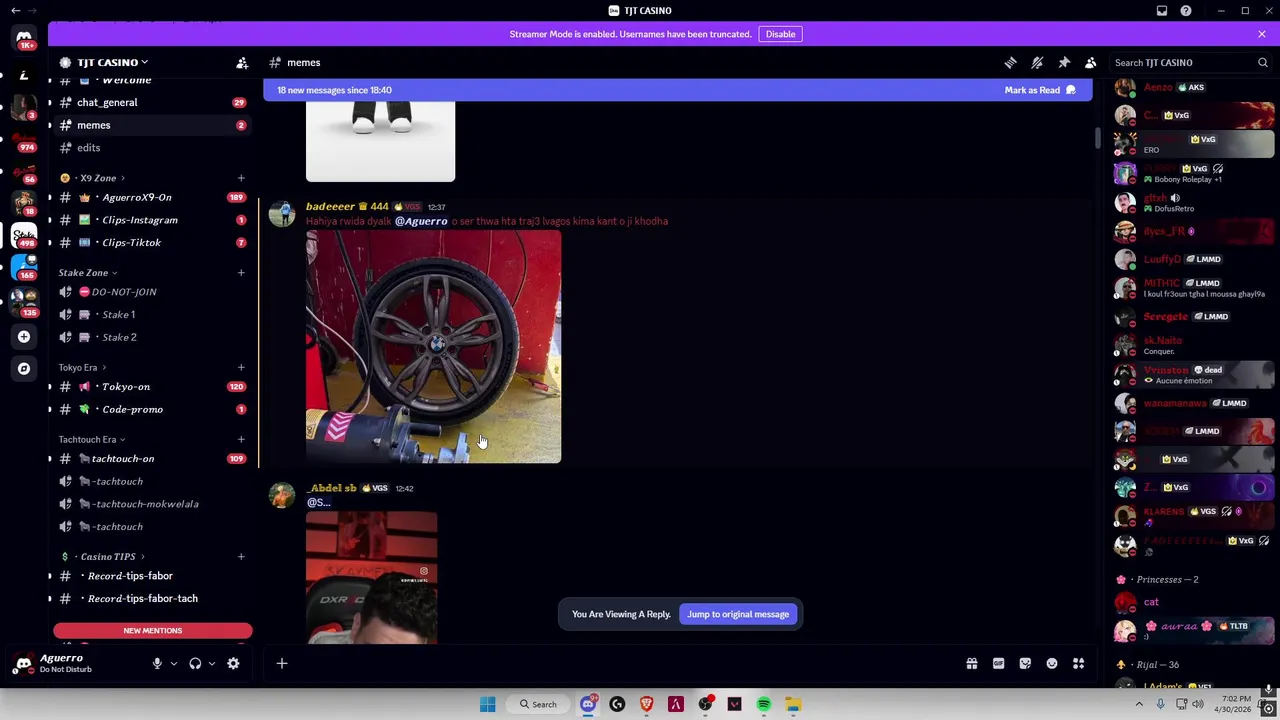Screen dimensions: 1280x720
Task: Join the Stake 1 voice channel
Action: pyautogui.click(x=152, y=314)
